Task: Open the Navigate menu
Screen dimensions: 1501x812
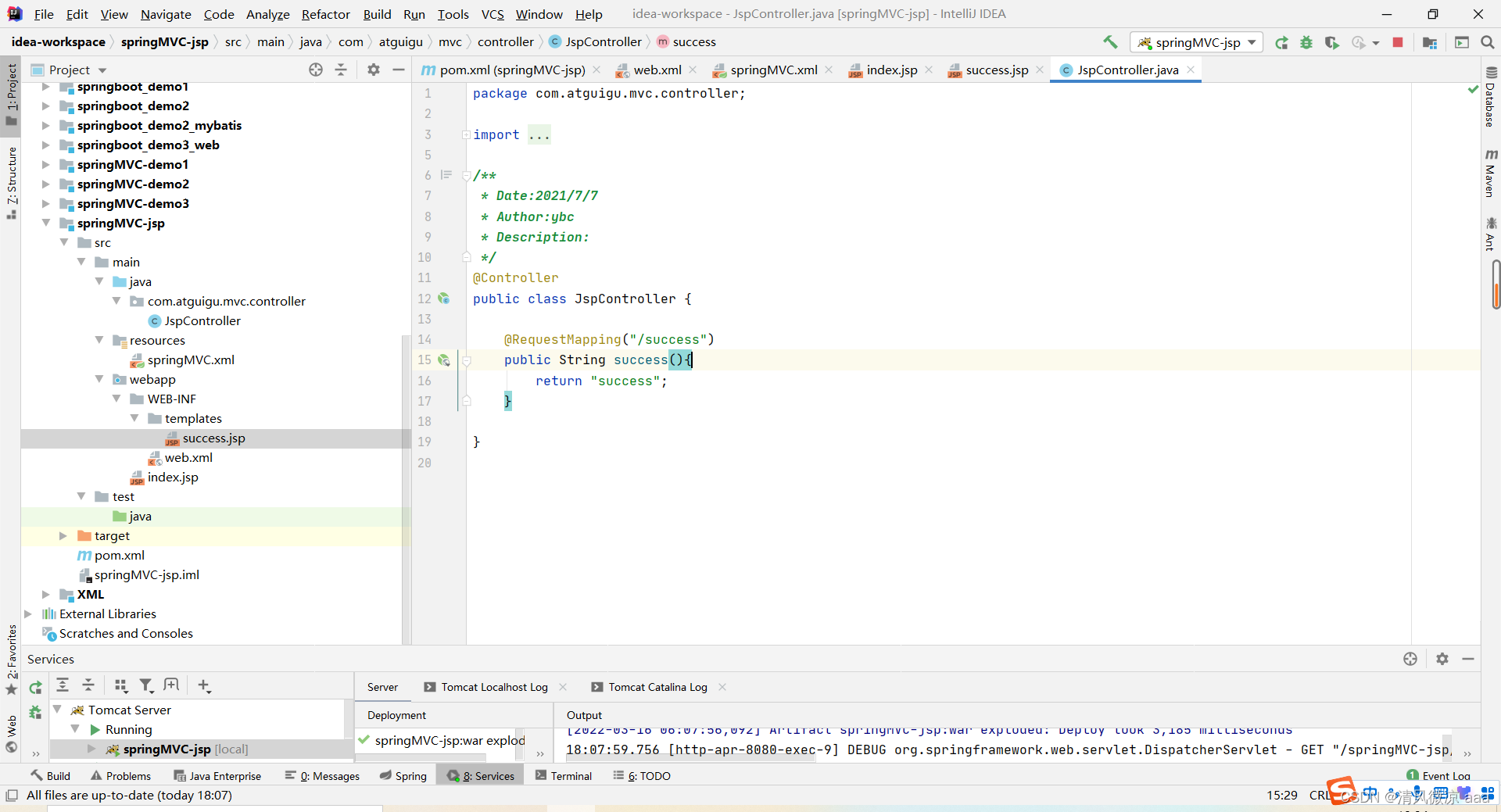Action: coord(166,14)
